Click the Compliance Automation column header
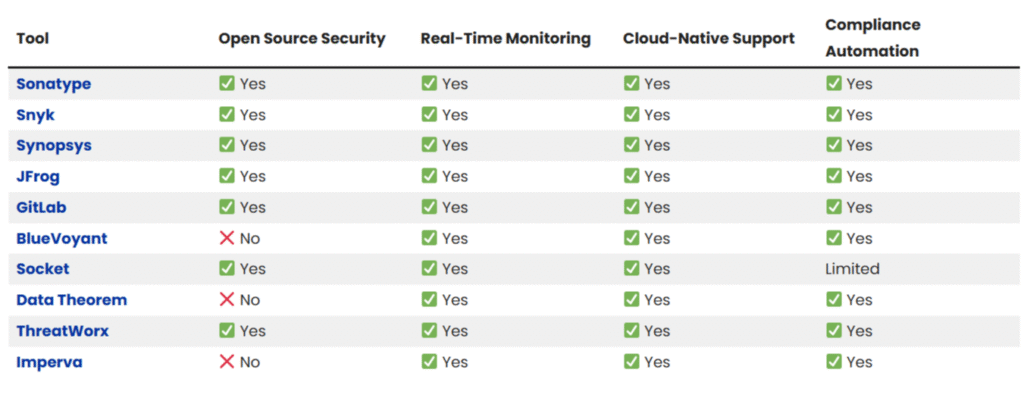 pos(872,38)
